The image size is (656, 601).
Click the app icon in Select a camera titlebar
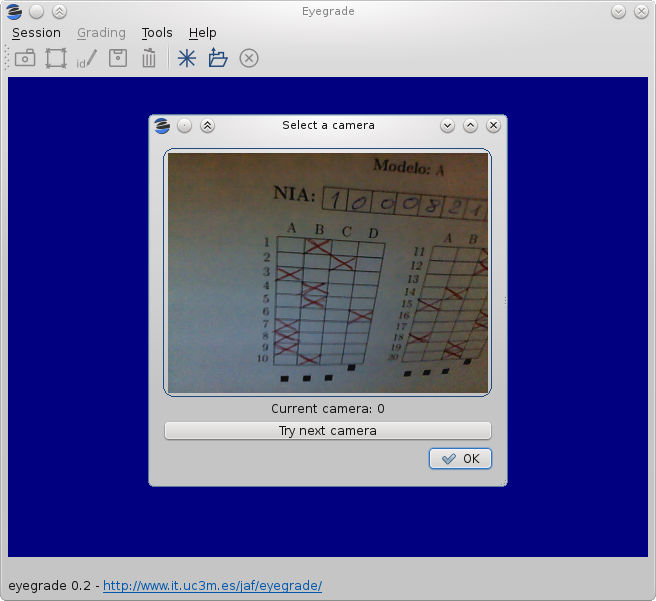pyautogui.click(x=162, y=125)
